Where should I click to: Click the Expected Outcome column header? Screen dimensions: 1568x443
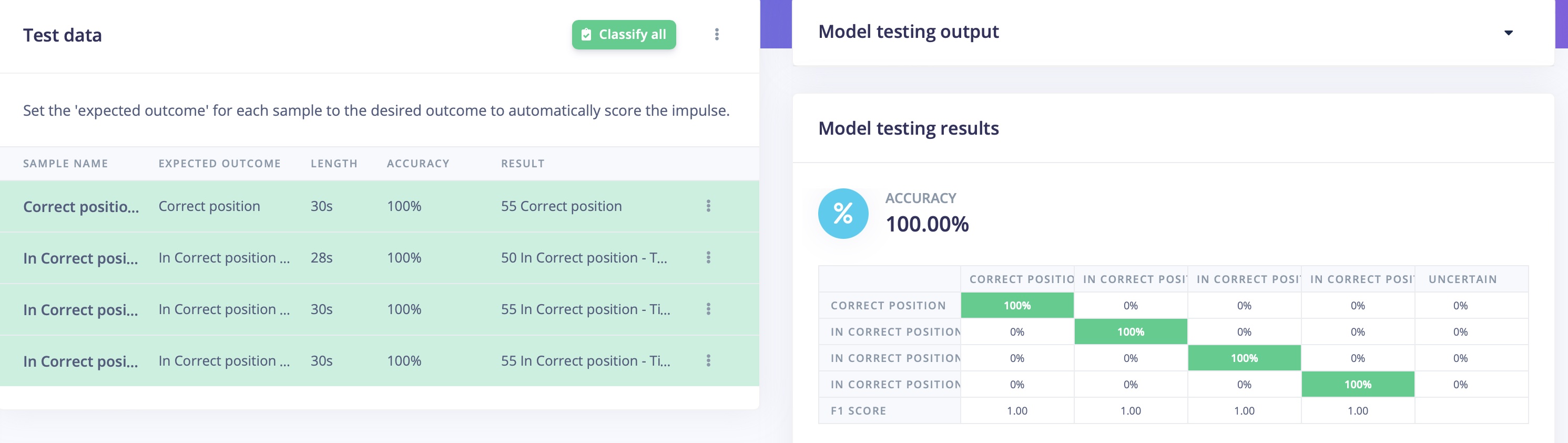pos(220,163)
